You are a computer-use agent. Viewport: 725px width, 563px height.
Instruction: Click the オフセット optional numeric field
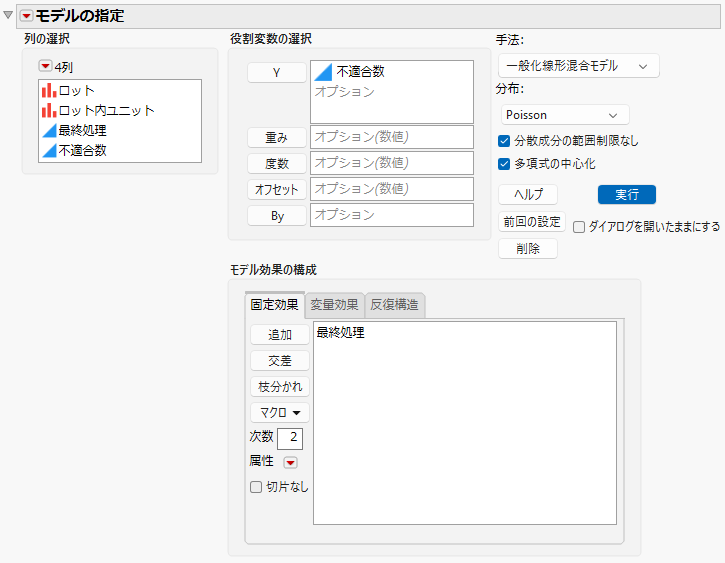(392, 189)
